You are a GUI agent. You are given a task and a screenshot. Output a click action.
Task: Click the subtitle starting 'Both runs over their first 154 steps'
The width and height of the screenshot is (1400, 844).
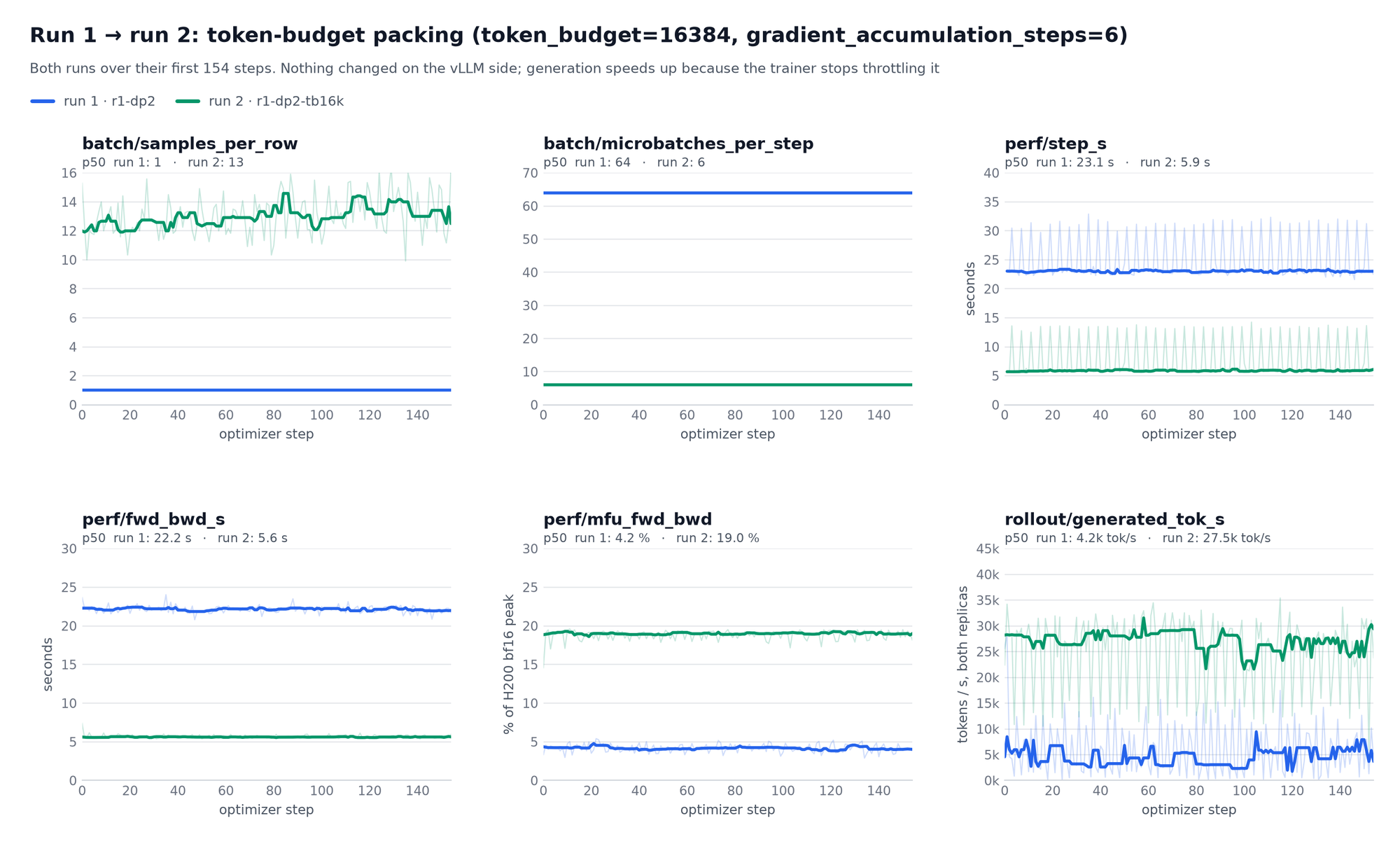pos(484,69)
